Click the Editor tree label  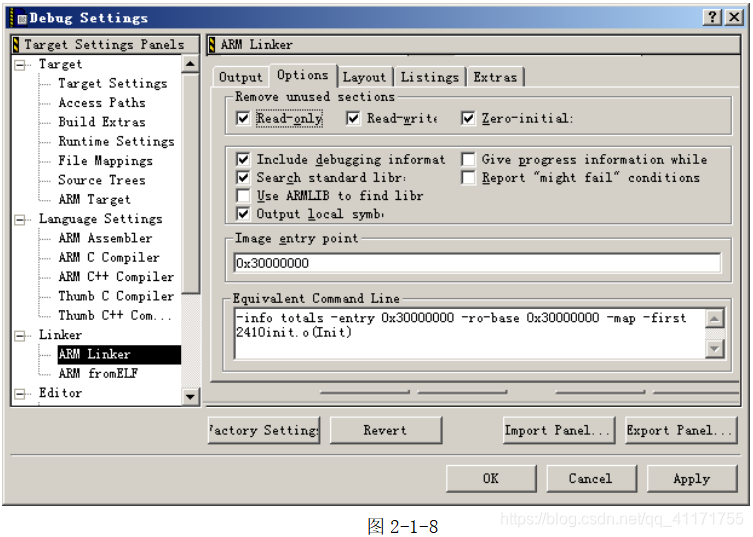click(61, 393)
